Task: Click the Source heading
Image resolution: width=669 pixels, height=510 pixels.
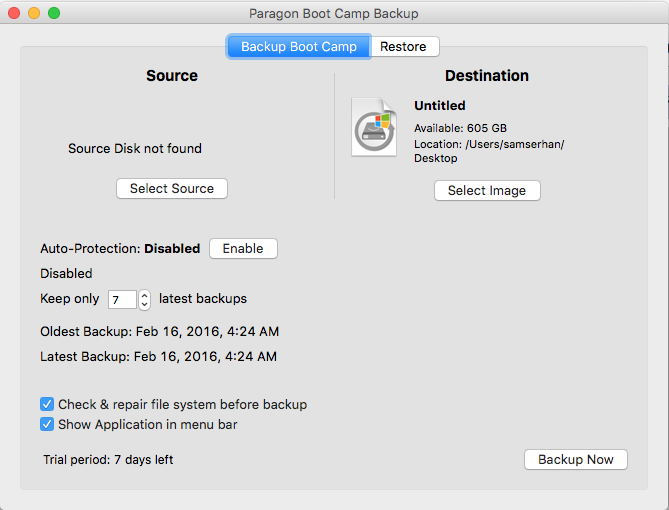Action: coord(172,76)
